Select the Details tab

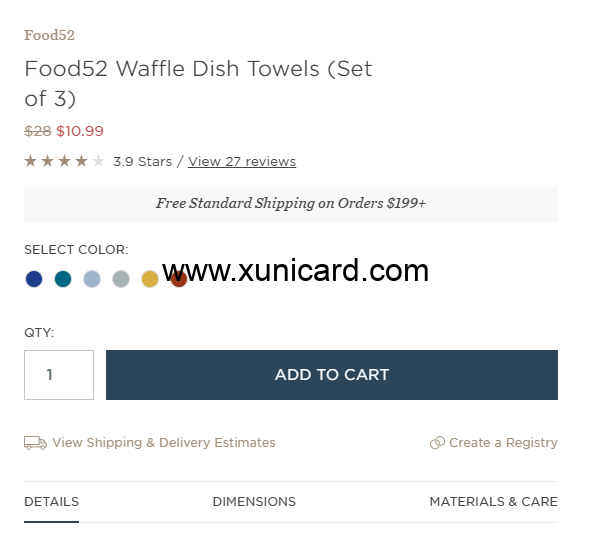[52, 502]
